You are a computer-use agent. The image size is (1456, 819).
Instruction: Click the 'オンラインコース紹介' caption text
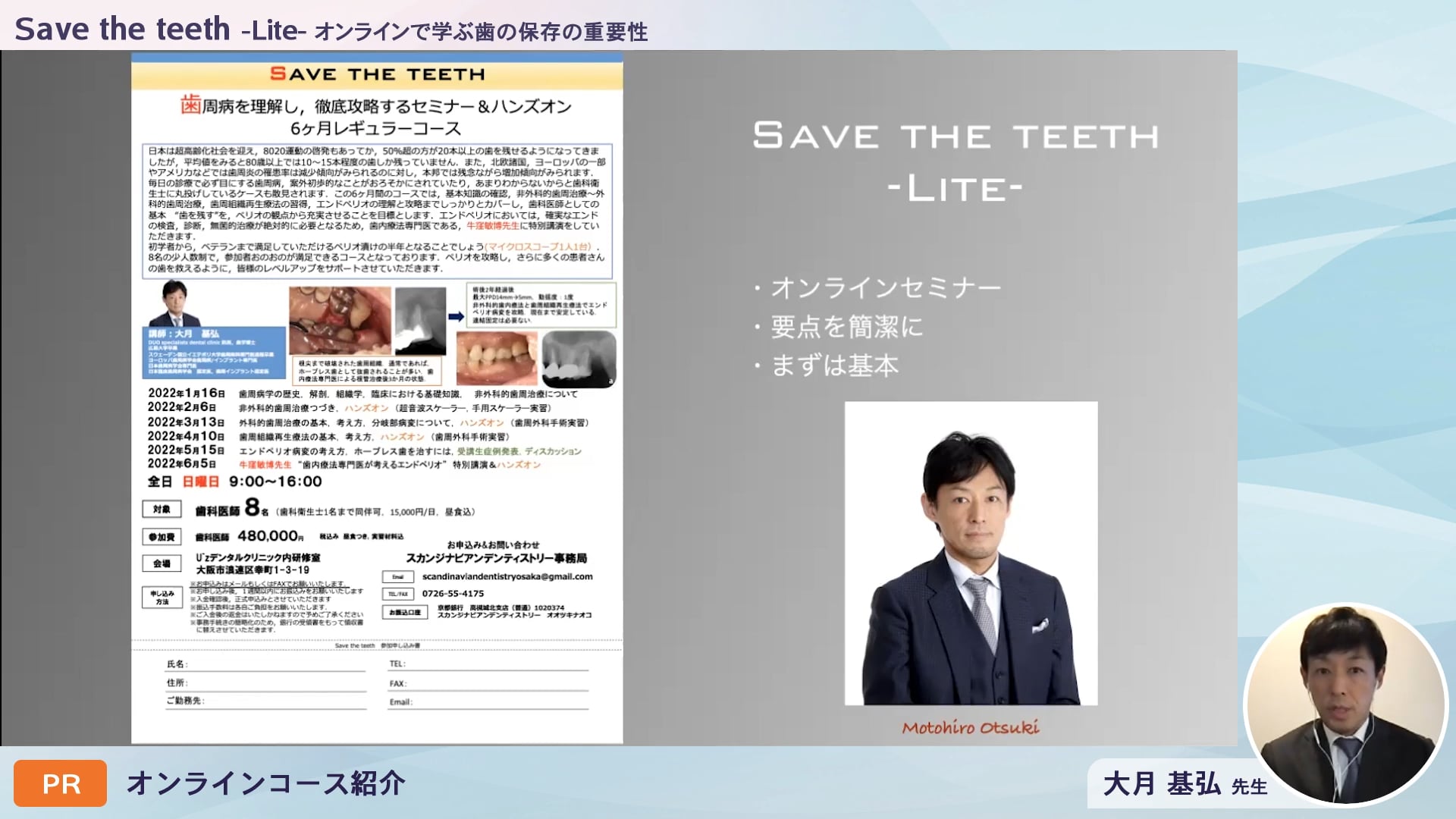click(x=266, y=783)
